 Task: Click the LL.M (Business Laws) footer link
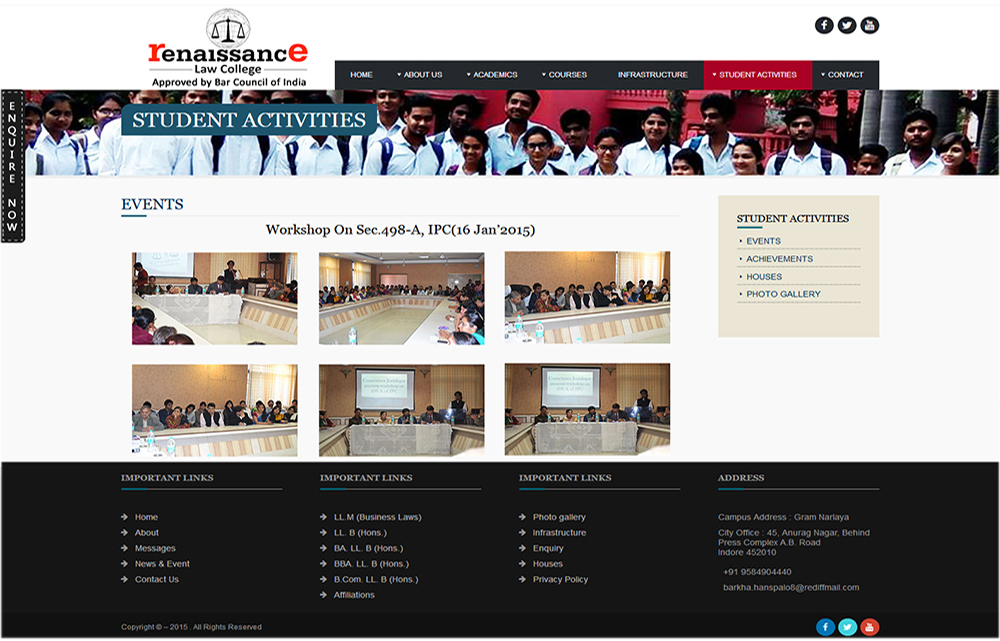pos(377,517)
